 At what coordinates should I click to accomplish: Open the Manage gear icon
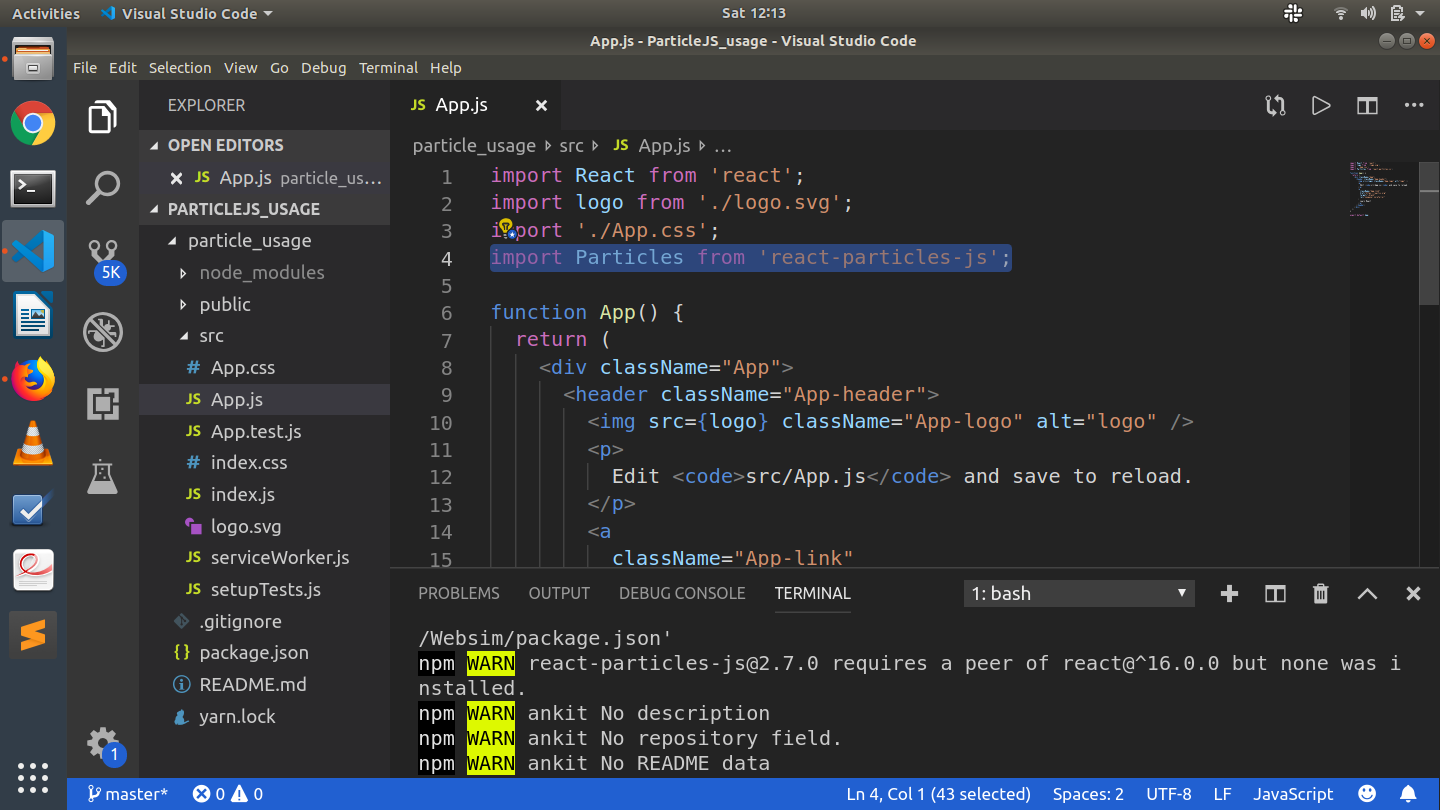(103, 742)
